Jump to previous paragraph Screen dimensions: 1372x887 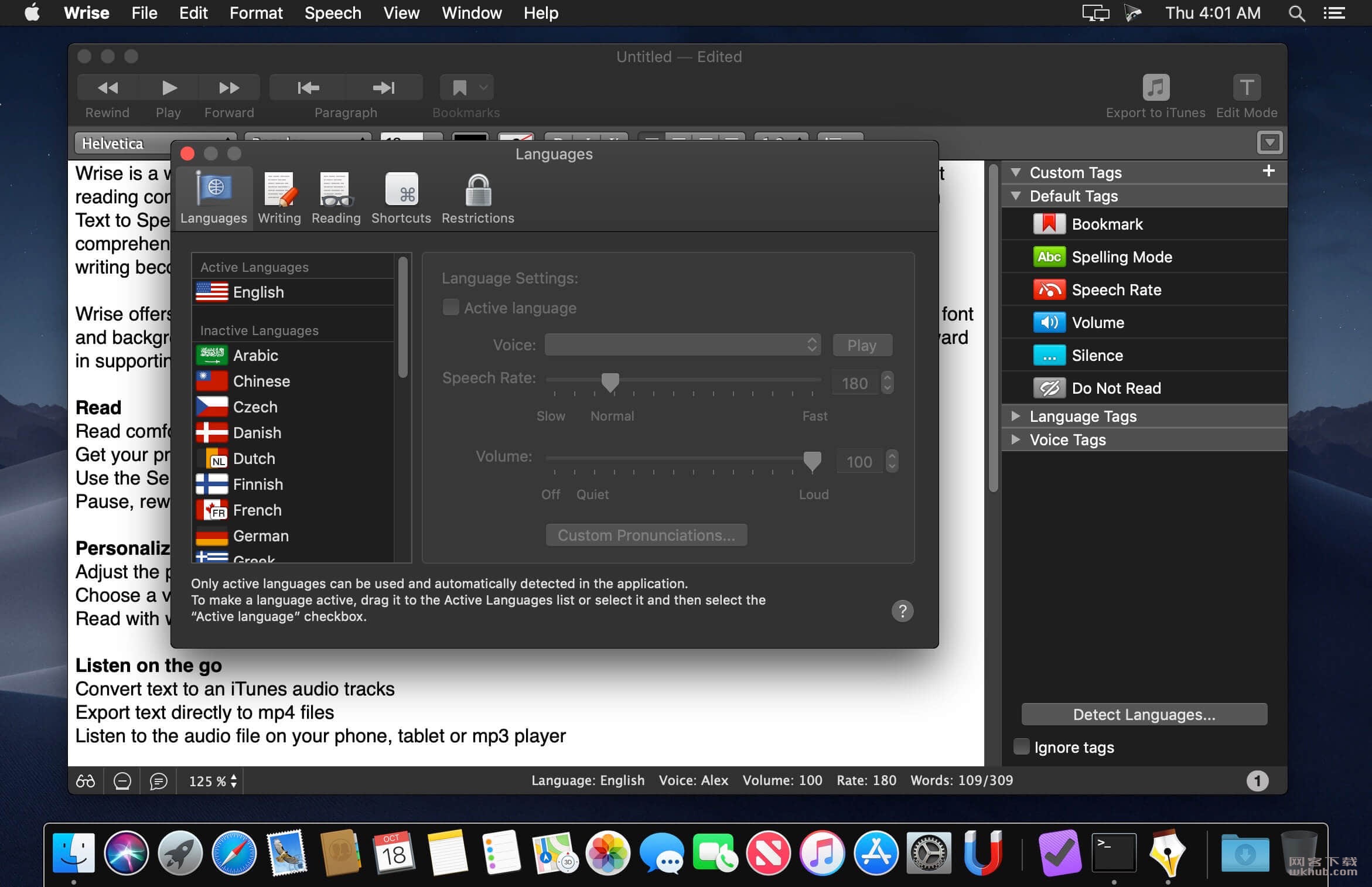tap(308, 88)
